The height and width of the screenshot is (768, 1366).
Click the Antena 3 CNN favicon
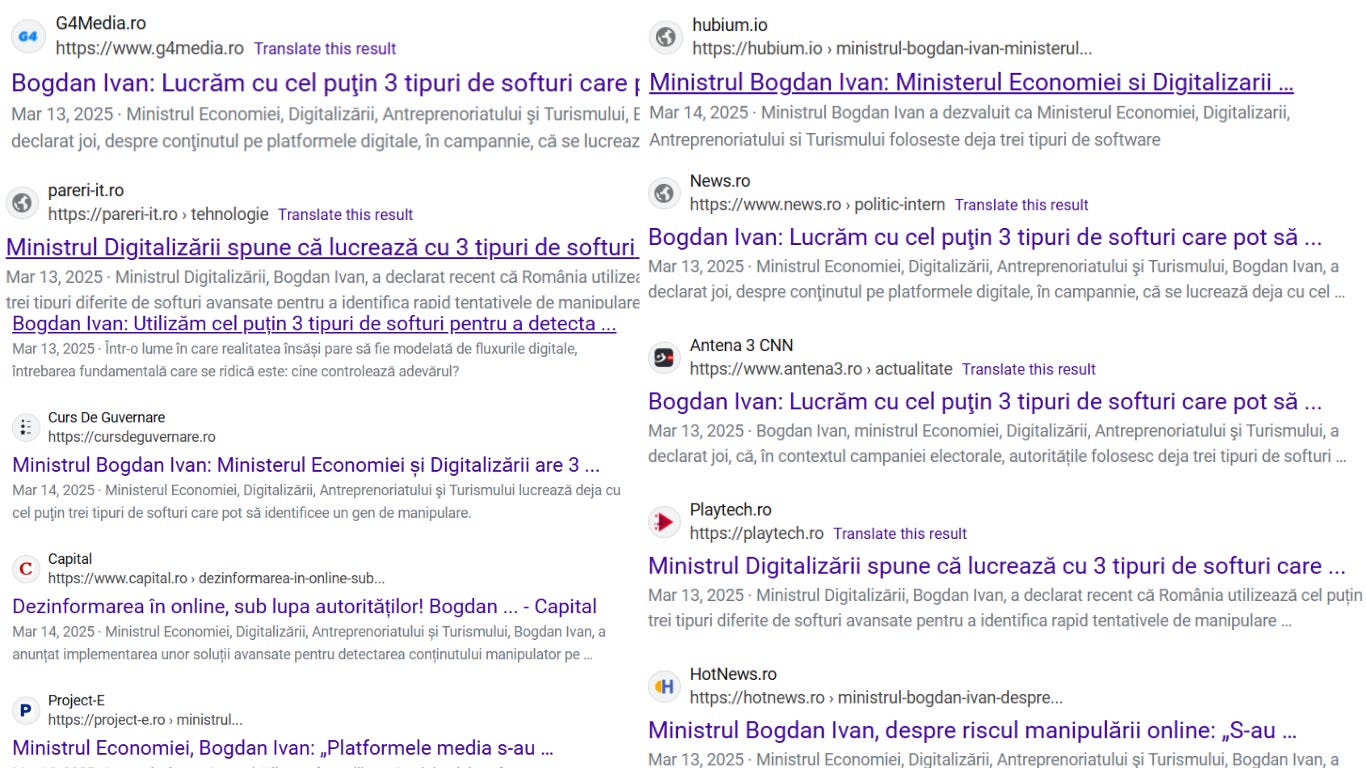tap(664, 357)
